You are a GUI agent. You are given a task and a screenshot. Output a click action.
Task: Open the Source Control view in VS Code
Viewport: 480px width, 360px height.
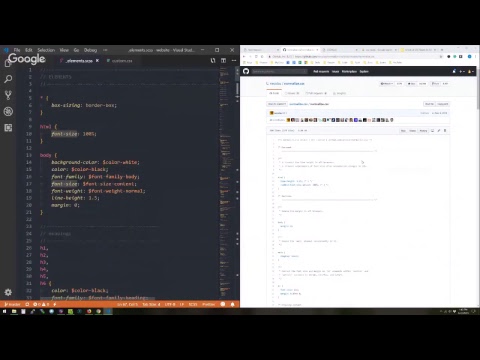(x=8, y=95)
